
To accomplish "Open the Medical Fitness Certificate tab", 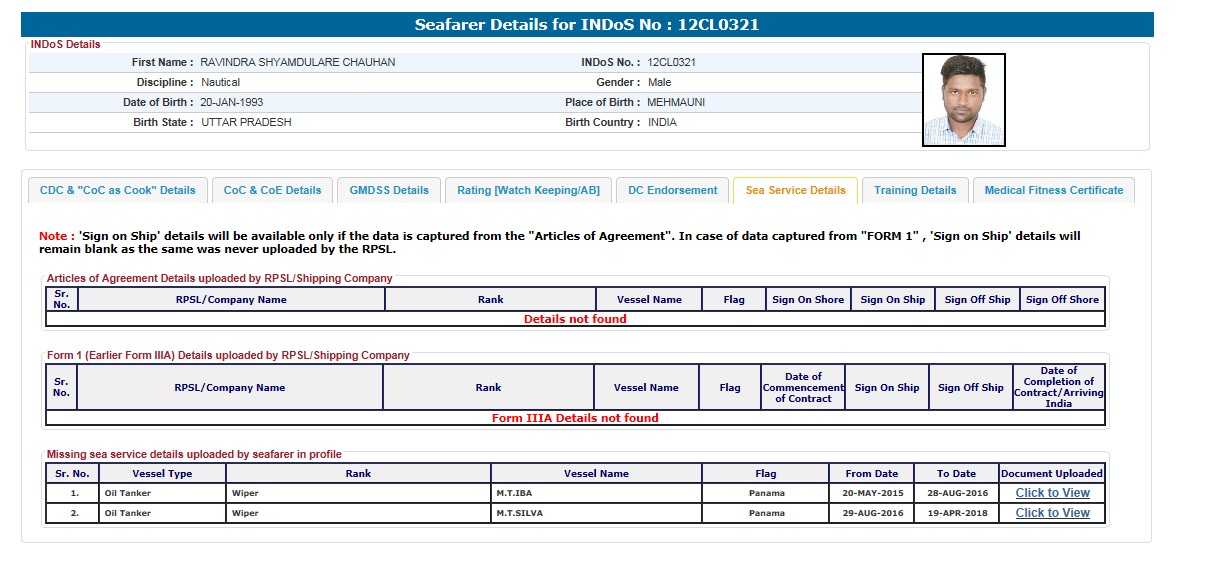I will (1053, 190).
